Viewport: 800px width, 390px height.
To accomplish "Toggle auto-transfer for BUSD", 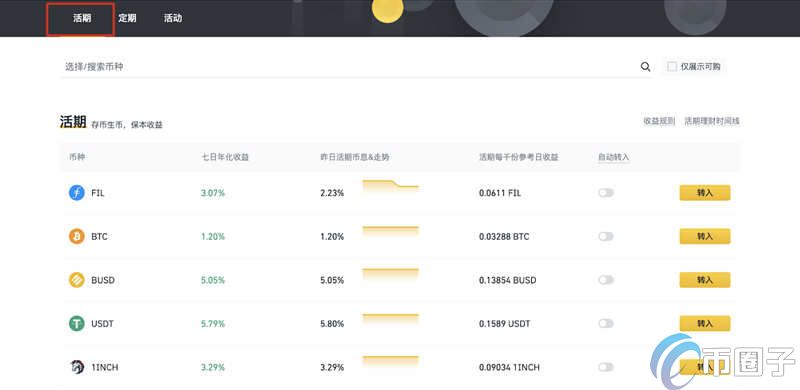I will pos(606,280).
